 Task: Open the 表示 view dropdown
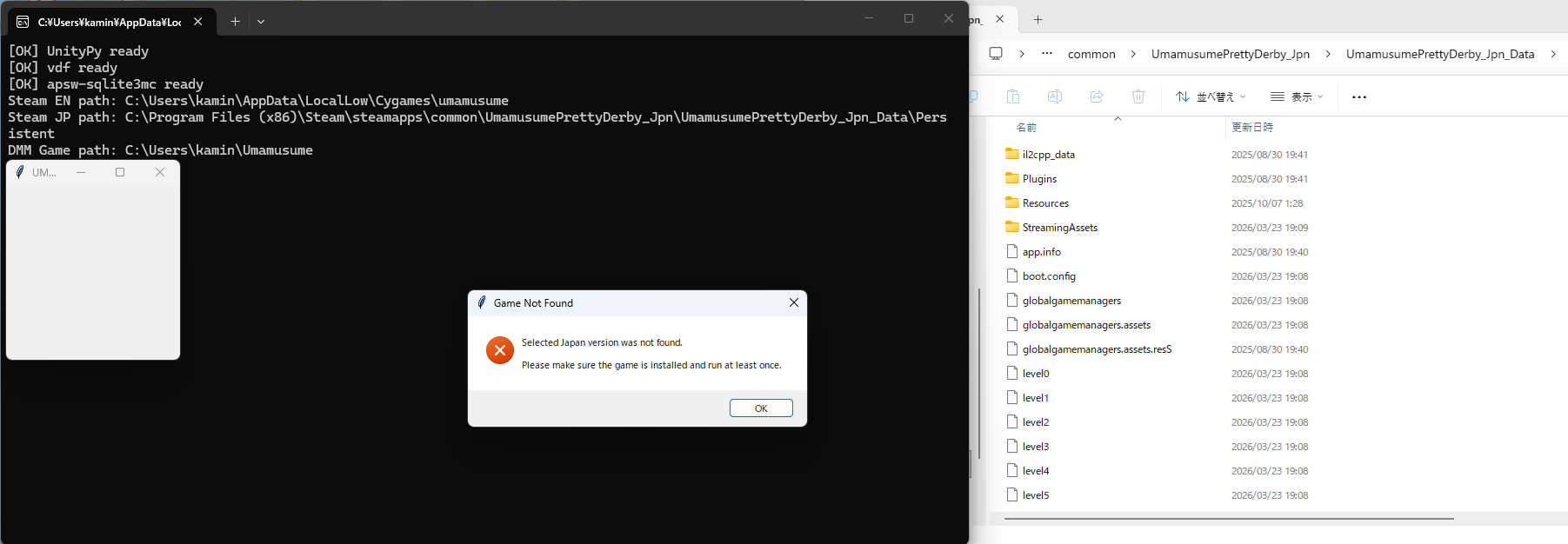click(1297, 96)
